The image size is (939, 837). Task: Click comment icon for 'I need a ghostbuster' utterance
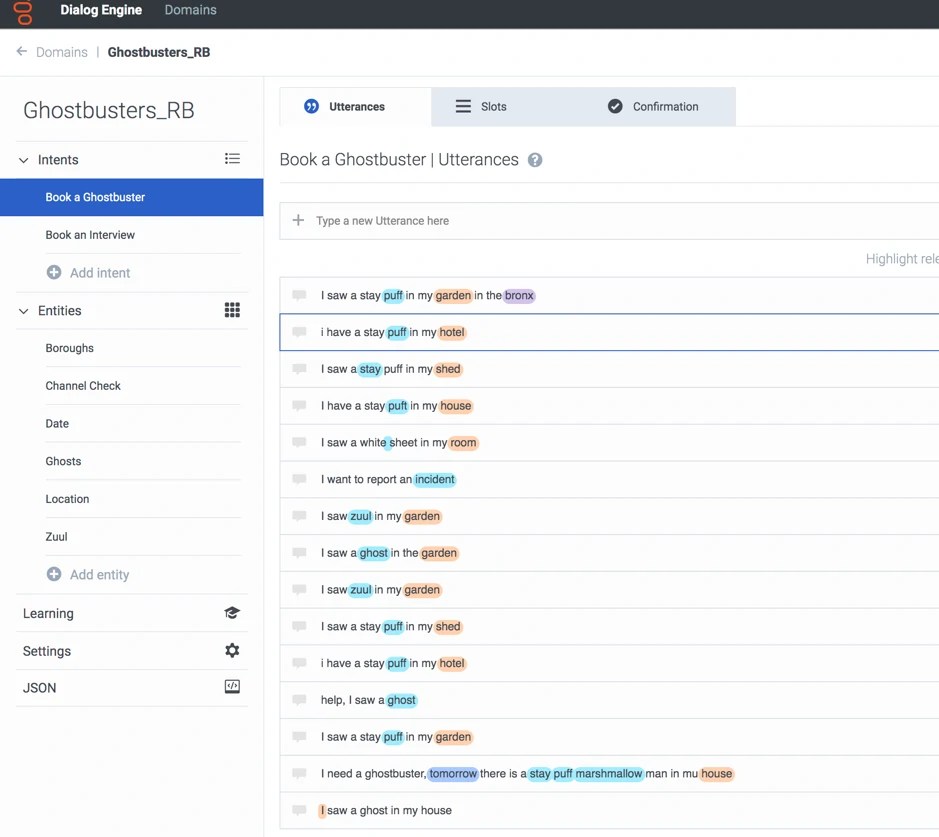pyautogui.click(x=299, y=774)
